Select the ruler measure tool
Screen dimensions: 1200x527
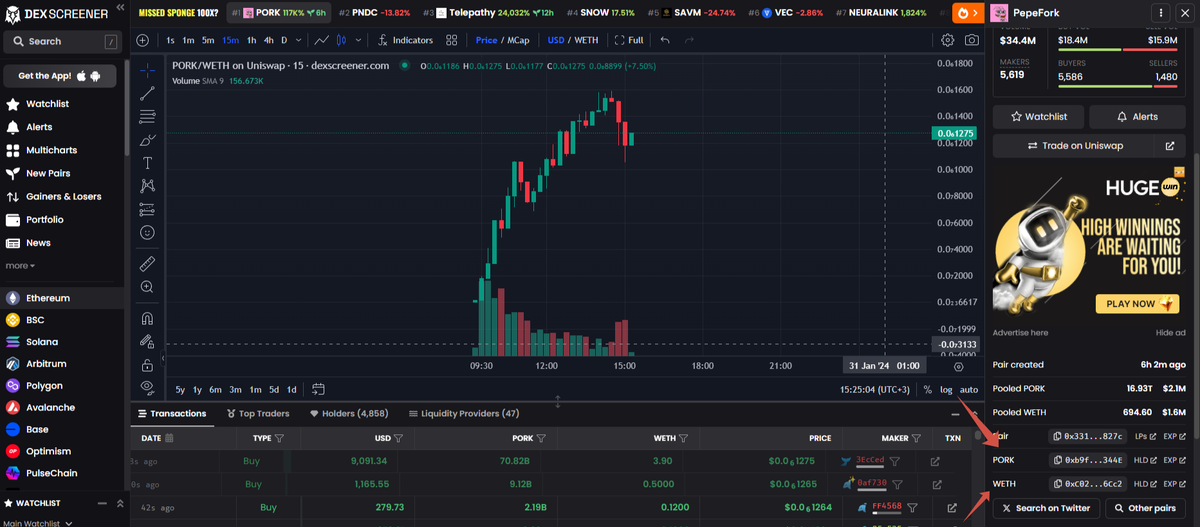[147, 264]
